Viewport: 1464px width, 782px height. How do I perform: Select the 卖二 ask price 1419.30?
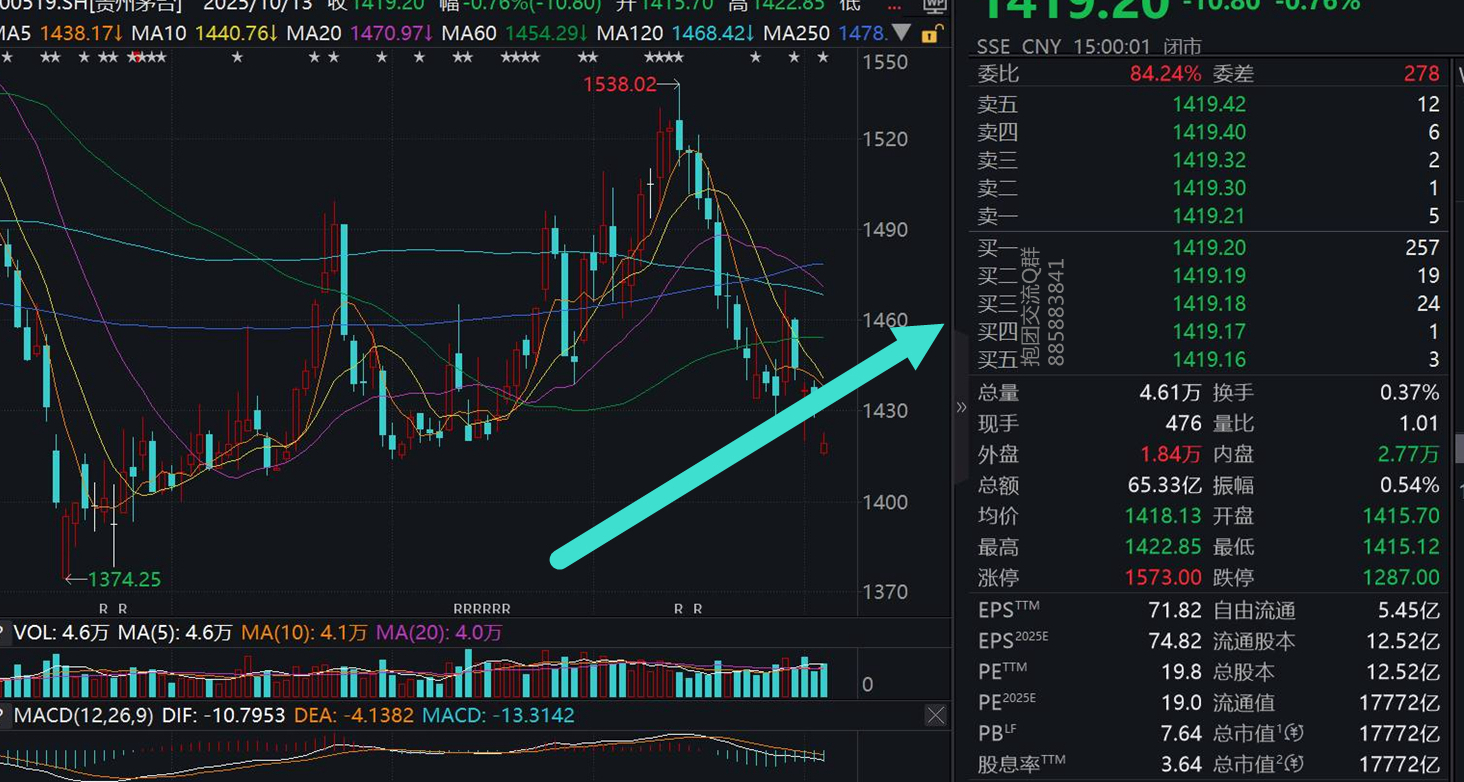coord(1209,188)
